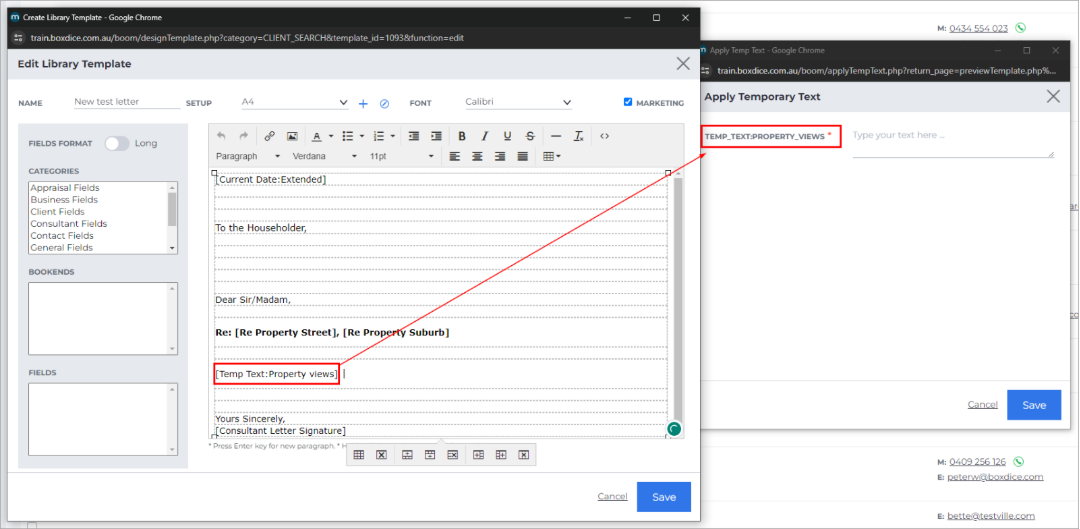Insert a horizontal line
The image size is (1080, 529).
click(557, 136)
